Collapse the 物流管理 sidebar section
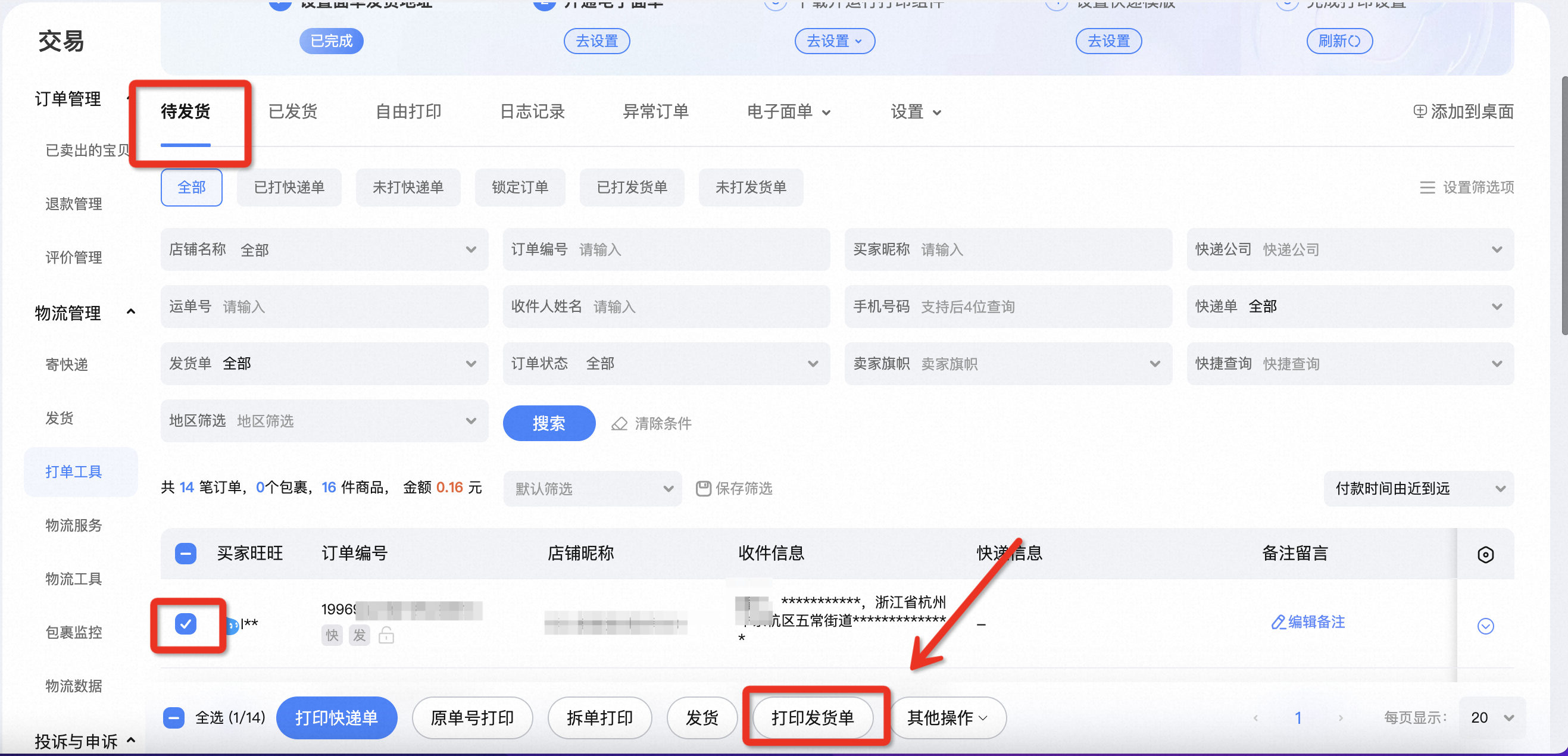The image size is (1568, 756). click(130, 313)
